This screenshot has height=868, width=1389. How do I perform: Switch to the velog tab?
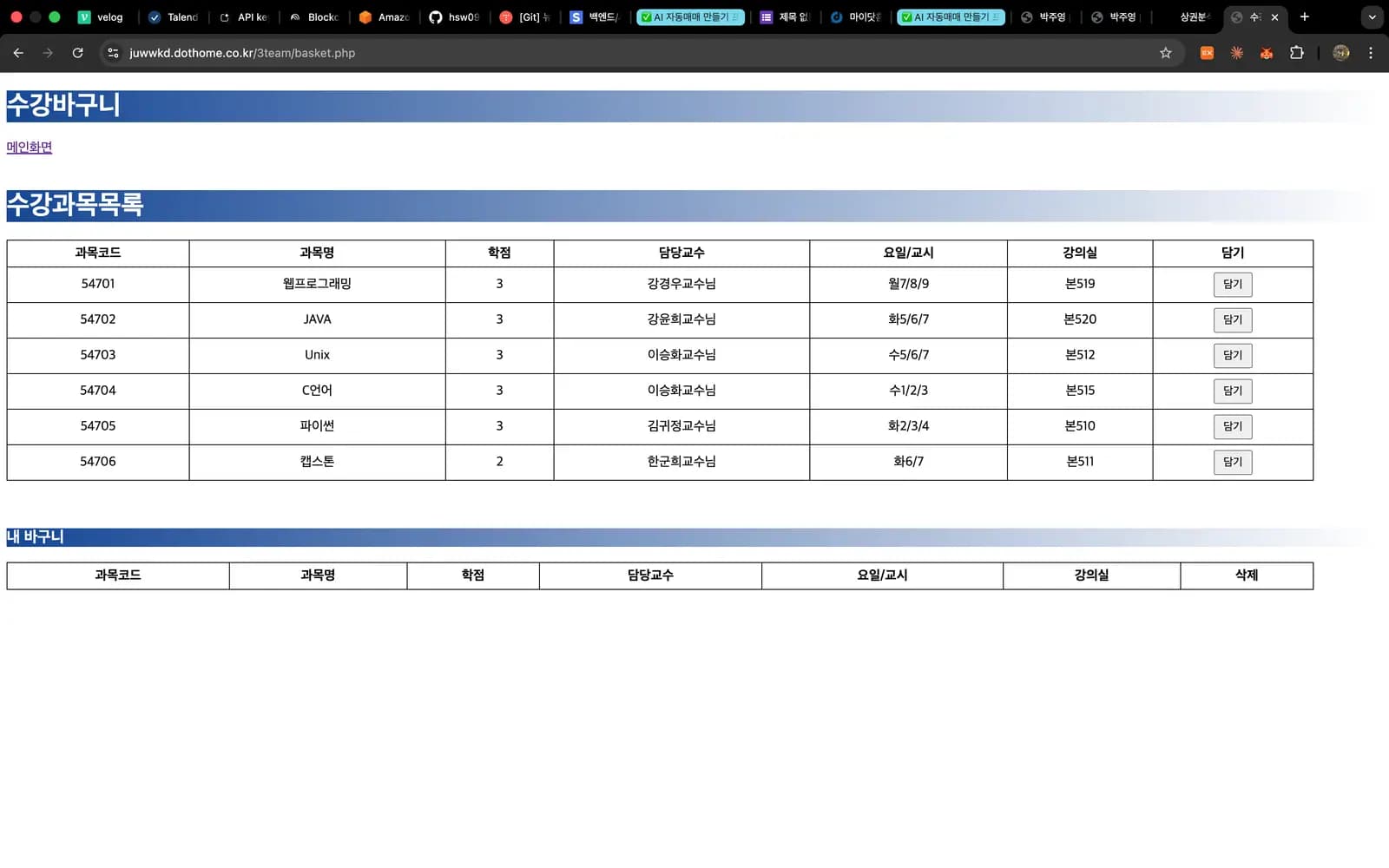pos(102,16)
